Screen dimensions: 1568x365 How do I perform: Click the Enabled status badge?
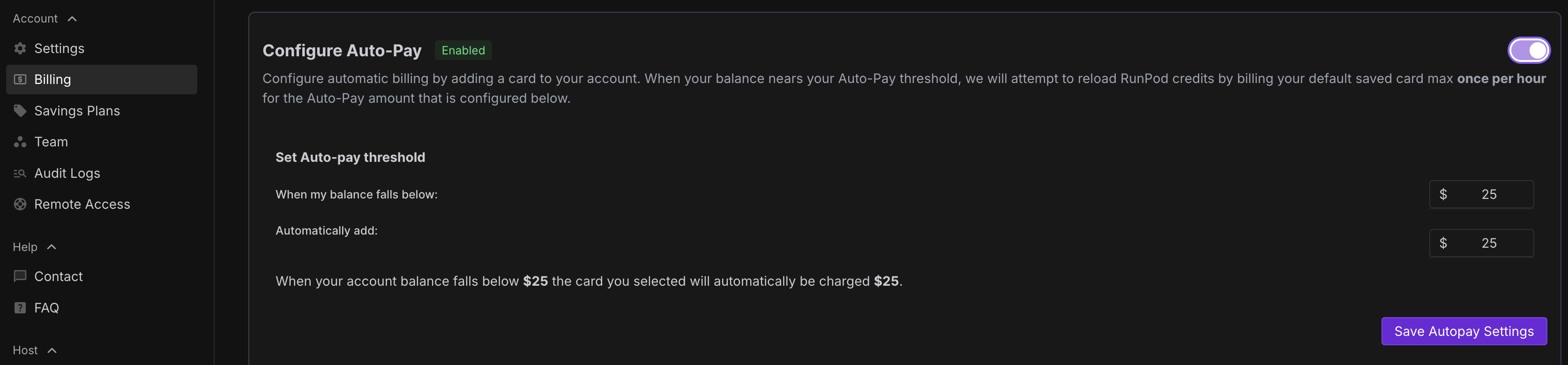[463, 50]
